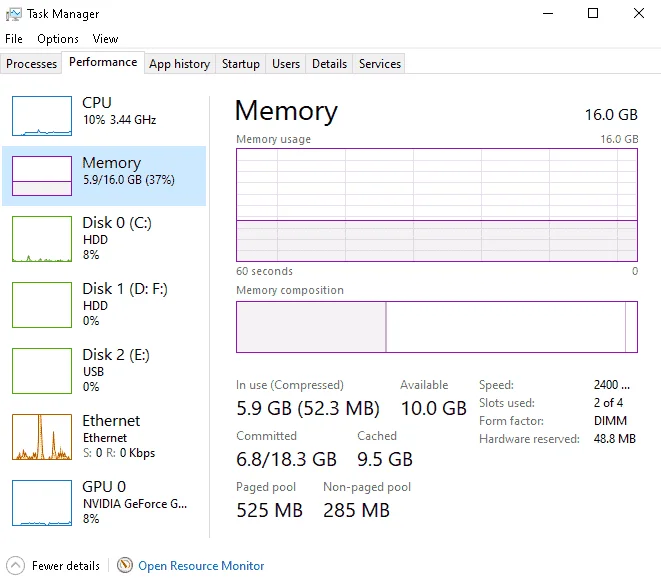The image size is (661, 585).
Task: Click the 'DIMM' form factor value
Action: click(610, 421)
